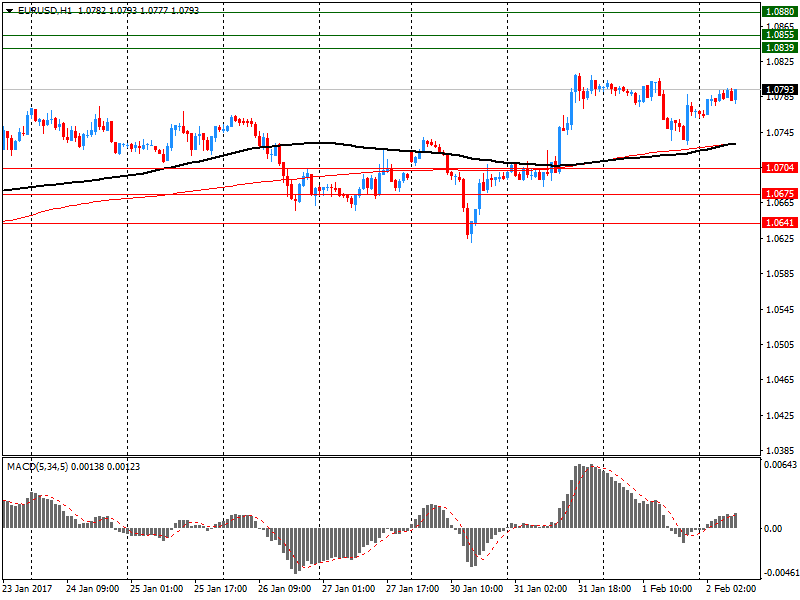Select the 1.0465 price scale value
The image size is (800, 600).
[x=780, y=380]
